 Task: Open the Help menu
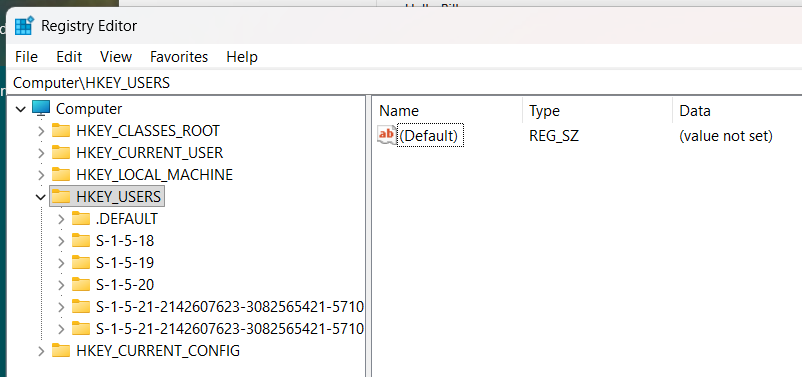tap(242, 57)
